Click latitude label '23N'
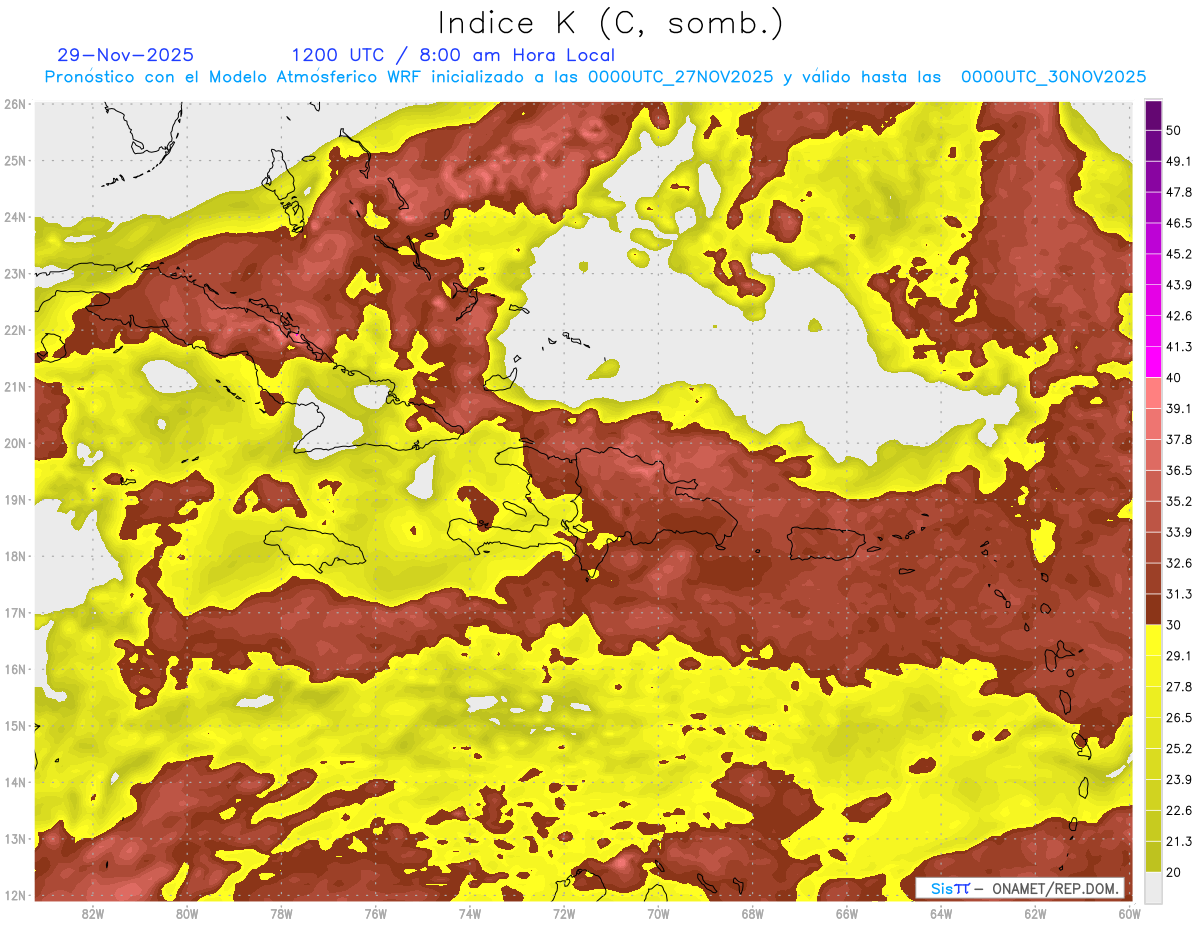The height and width of the screenshot is (927, 1200). (15, 274)
